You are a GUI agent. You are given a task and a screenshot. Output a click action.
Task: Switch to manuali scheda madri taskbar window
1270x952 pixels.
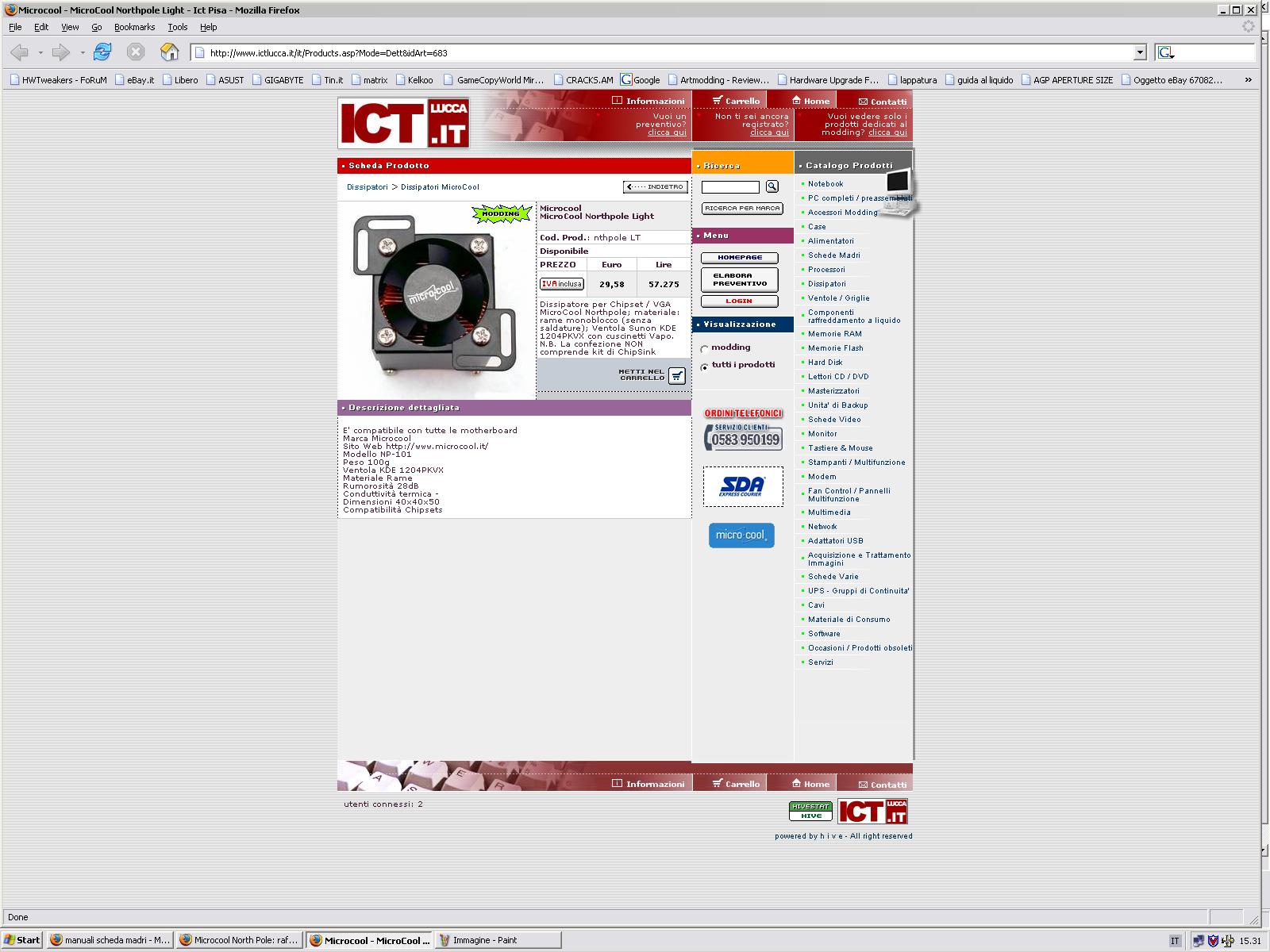[110, 940]
